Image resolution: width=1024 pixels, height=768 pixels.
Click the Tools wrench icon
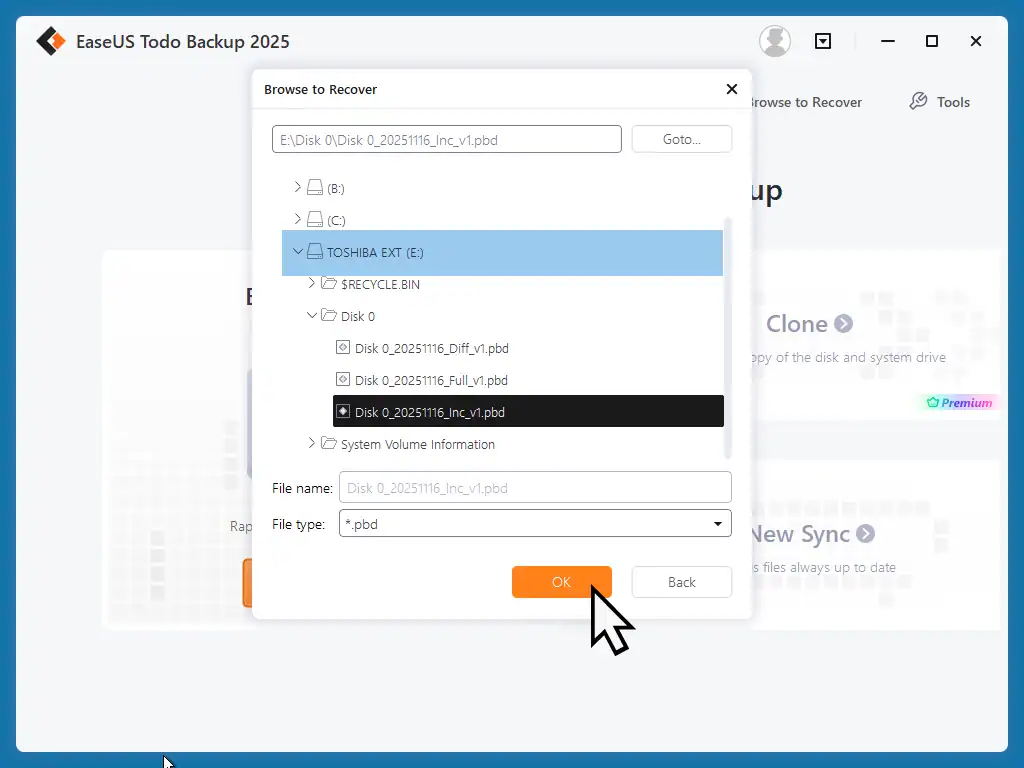click(x=918, y=101)
